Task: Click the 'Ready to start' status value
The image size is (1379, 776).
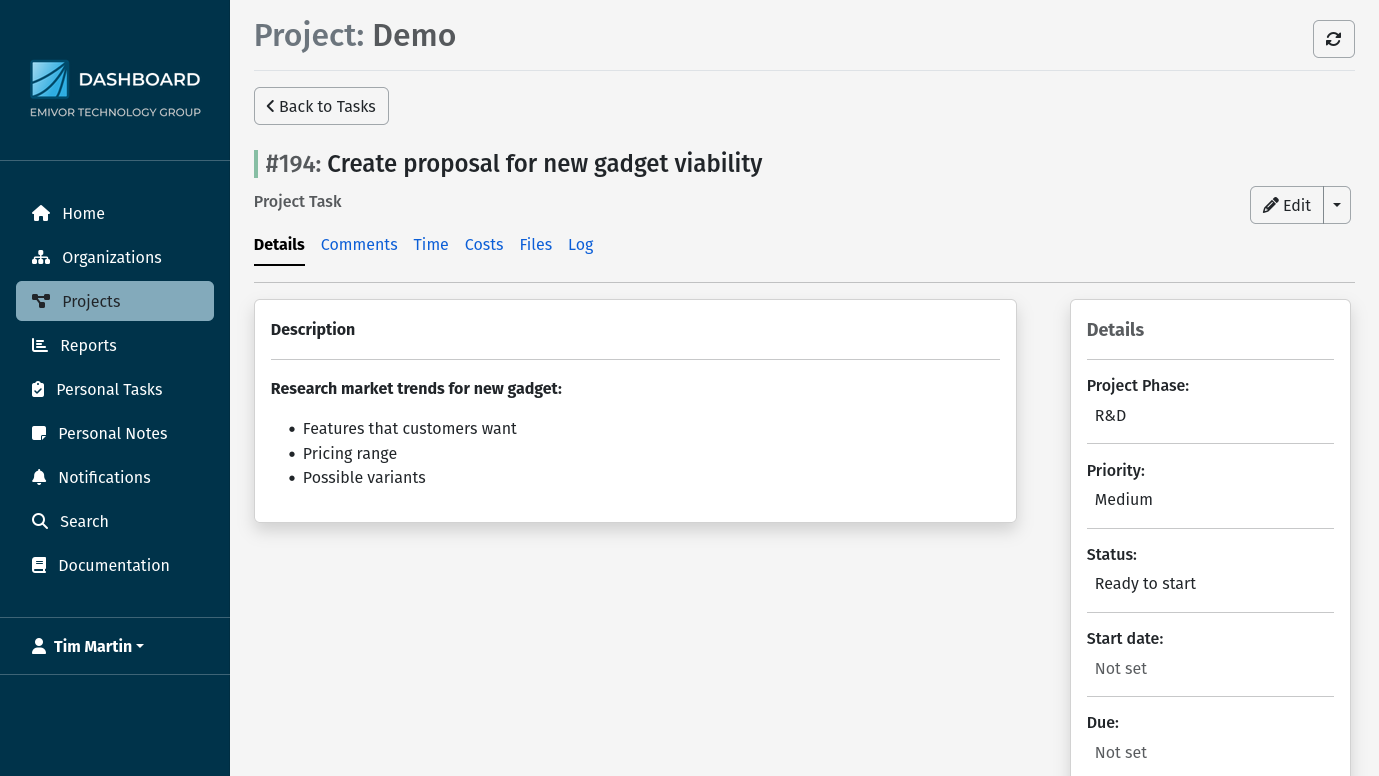Action: [1145, 583]
